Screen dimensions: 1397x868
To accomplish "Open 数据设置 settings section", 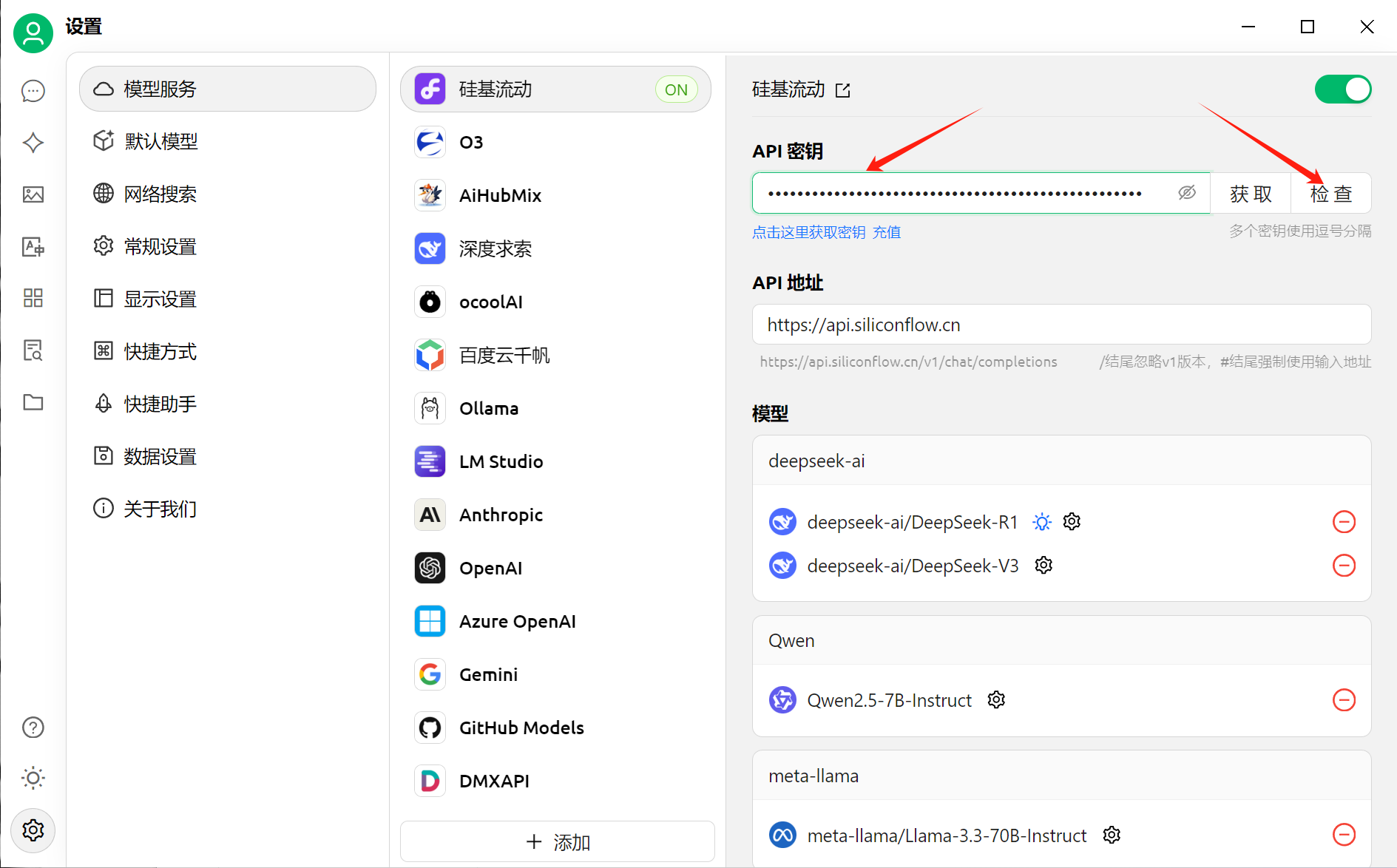I will [228, 456].
